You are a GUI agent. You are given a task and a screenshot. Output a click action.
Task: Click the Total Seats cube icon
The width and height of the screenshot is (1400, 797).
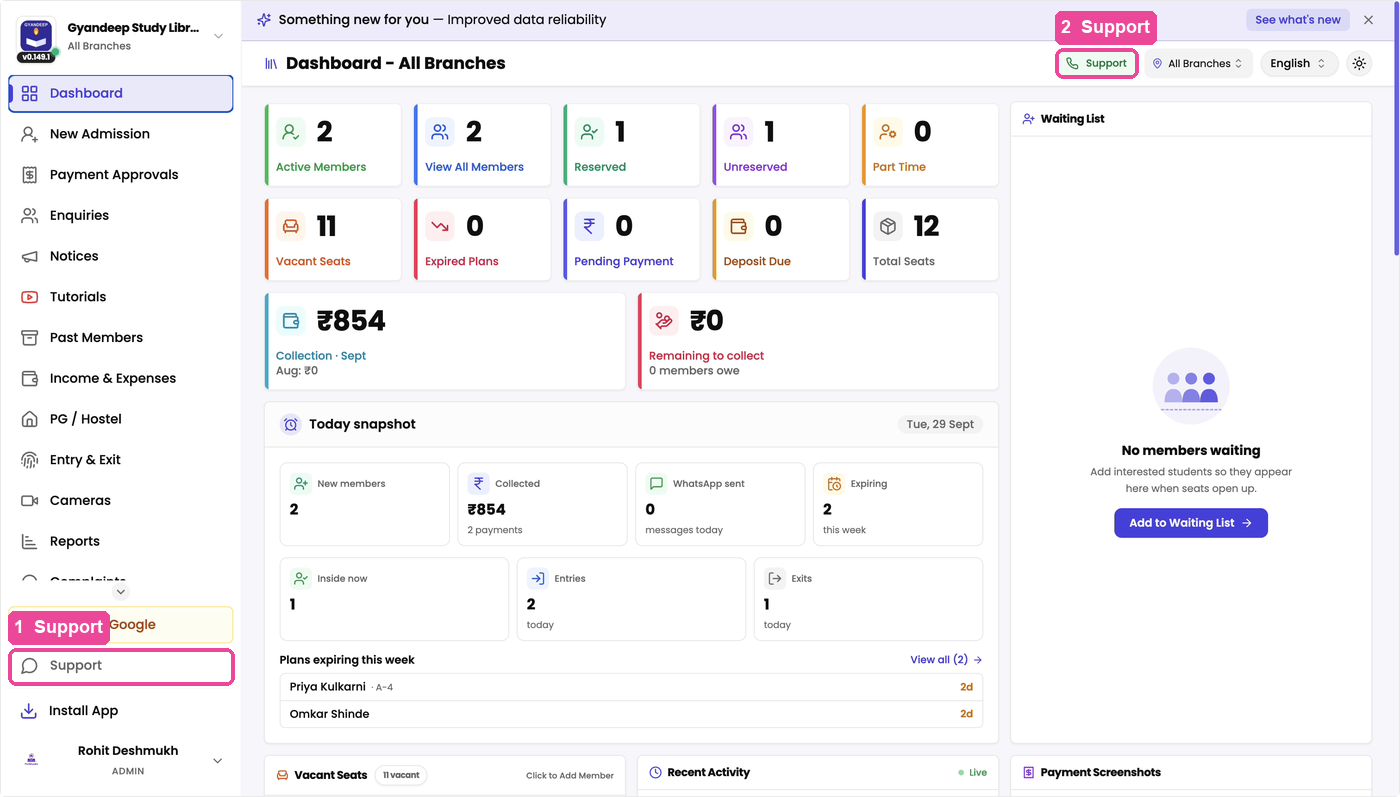tap(887, 226)
